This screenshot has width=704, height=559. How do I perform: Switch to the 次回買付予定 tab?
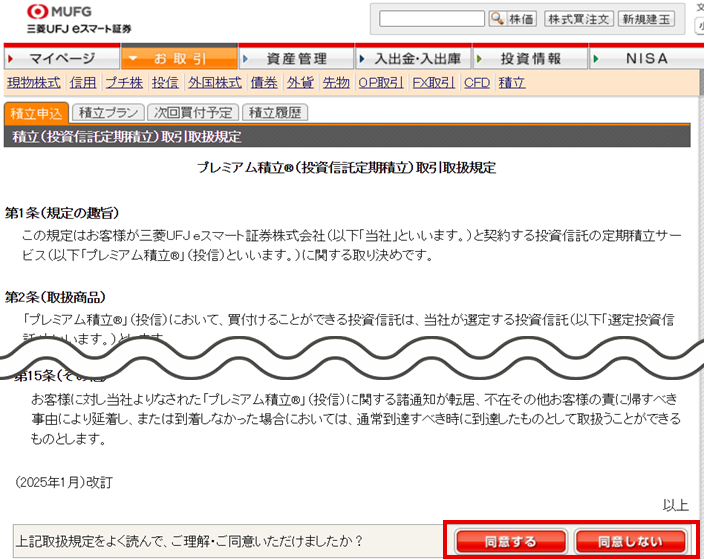point(193,113)
